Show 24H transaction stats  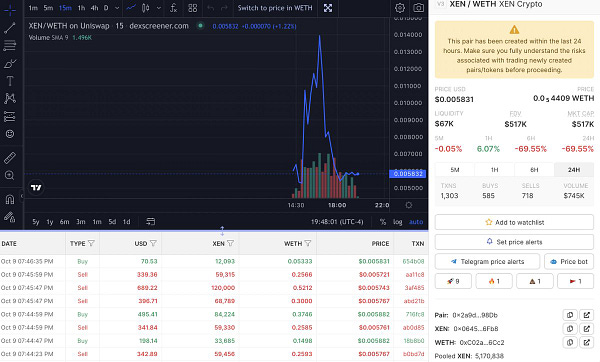(574, 170)
